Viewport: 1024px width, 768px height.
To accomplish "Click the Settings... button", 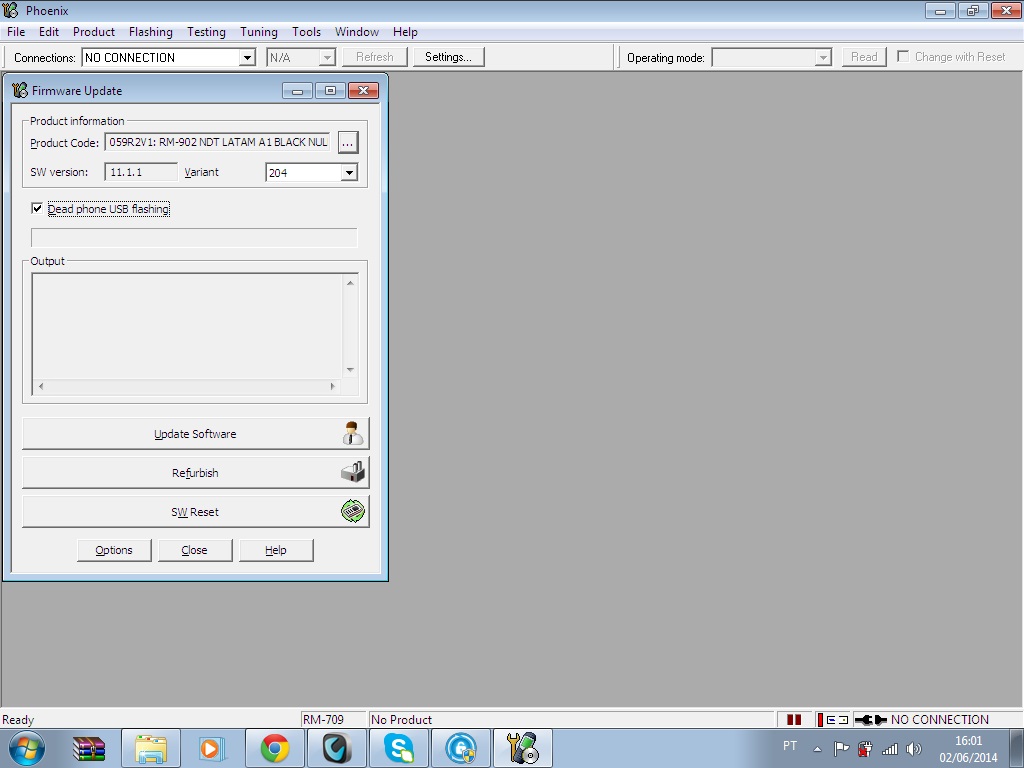I will pyautogui.click(x=449, y=57).
